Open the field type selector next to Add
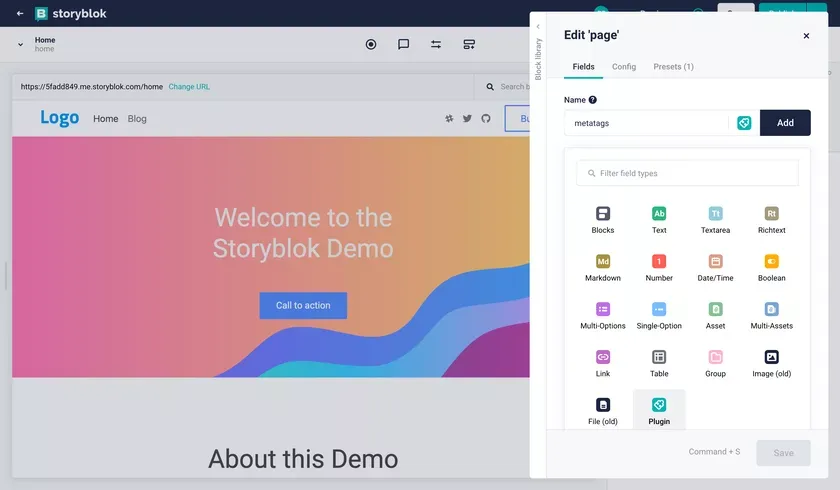 pos(744,123)
